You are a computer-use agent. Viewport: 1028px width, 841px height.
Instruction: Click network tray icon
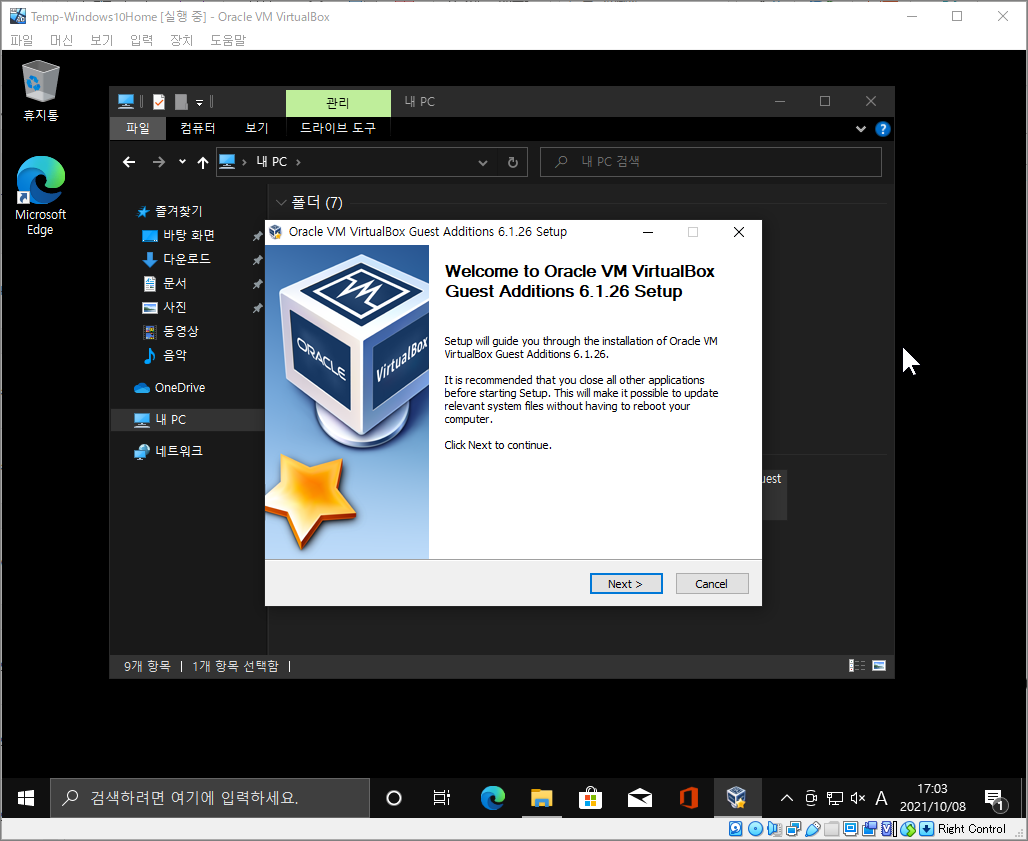click(834, 798)
